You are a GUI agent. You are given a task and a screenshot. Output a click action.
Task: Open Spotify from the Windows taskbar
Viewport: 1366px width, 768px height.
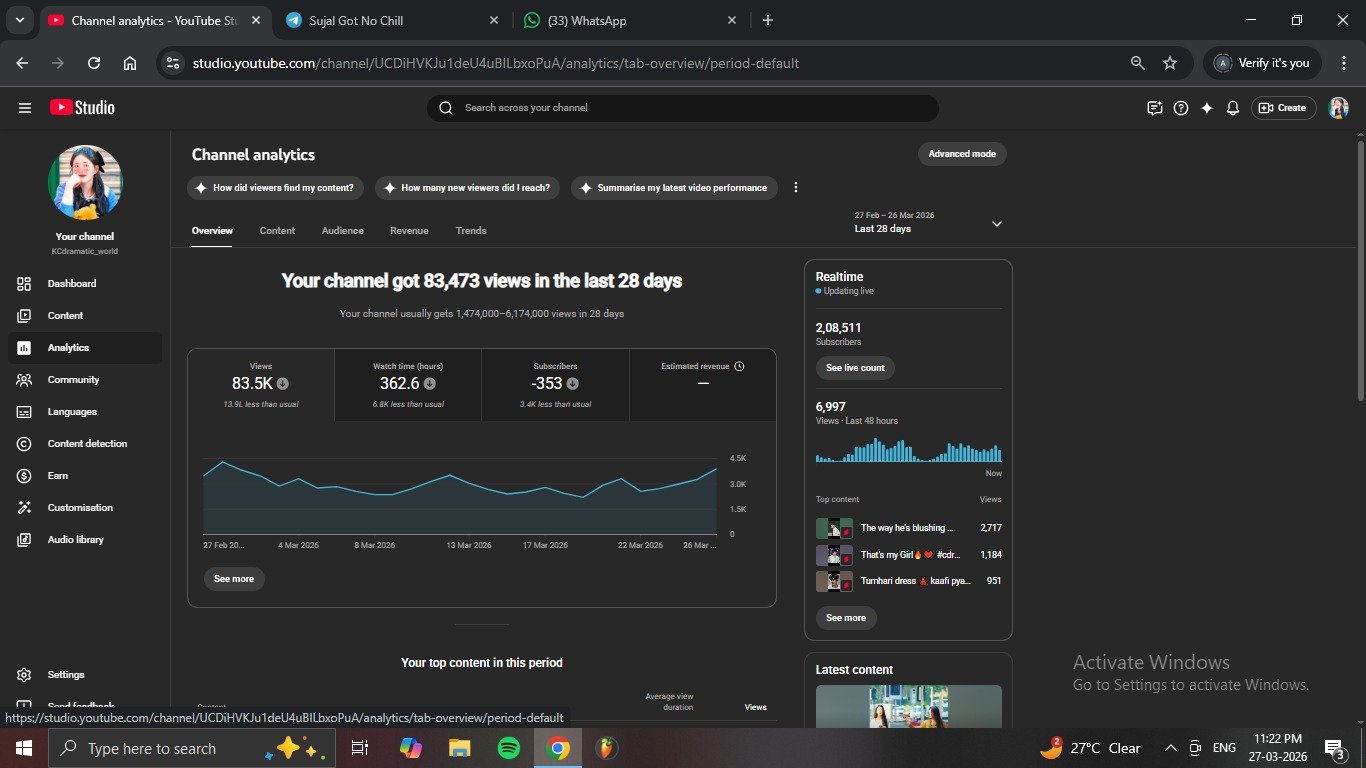tap(509, 748)
